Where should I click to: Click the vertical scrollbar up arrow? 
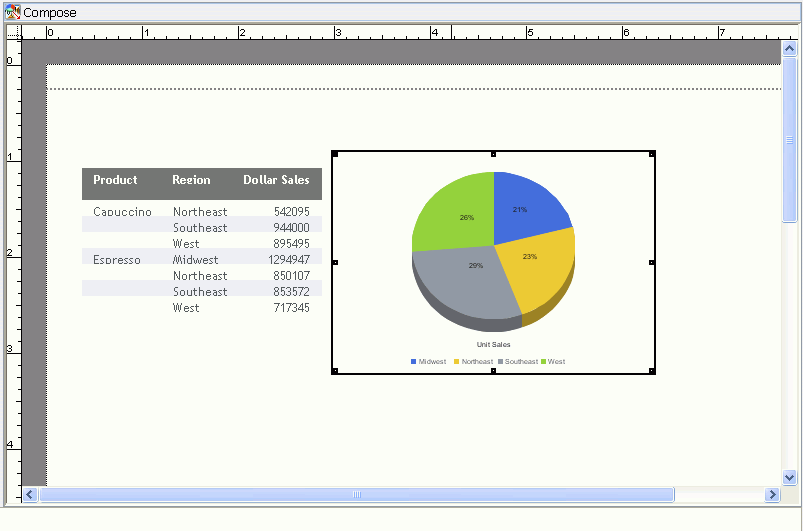pyautogui.click(x=789, y=49)
